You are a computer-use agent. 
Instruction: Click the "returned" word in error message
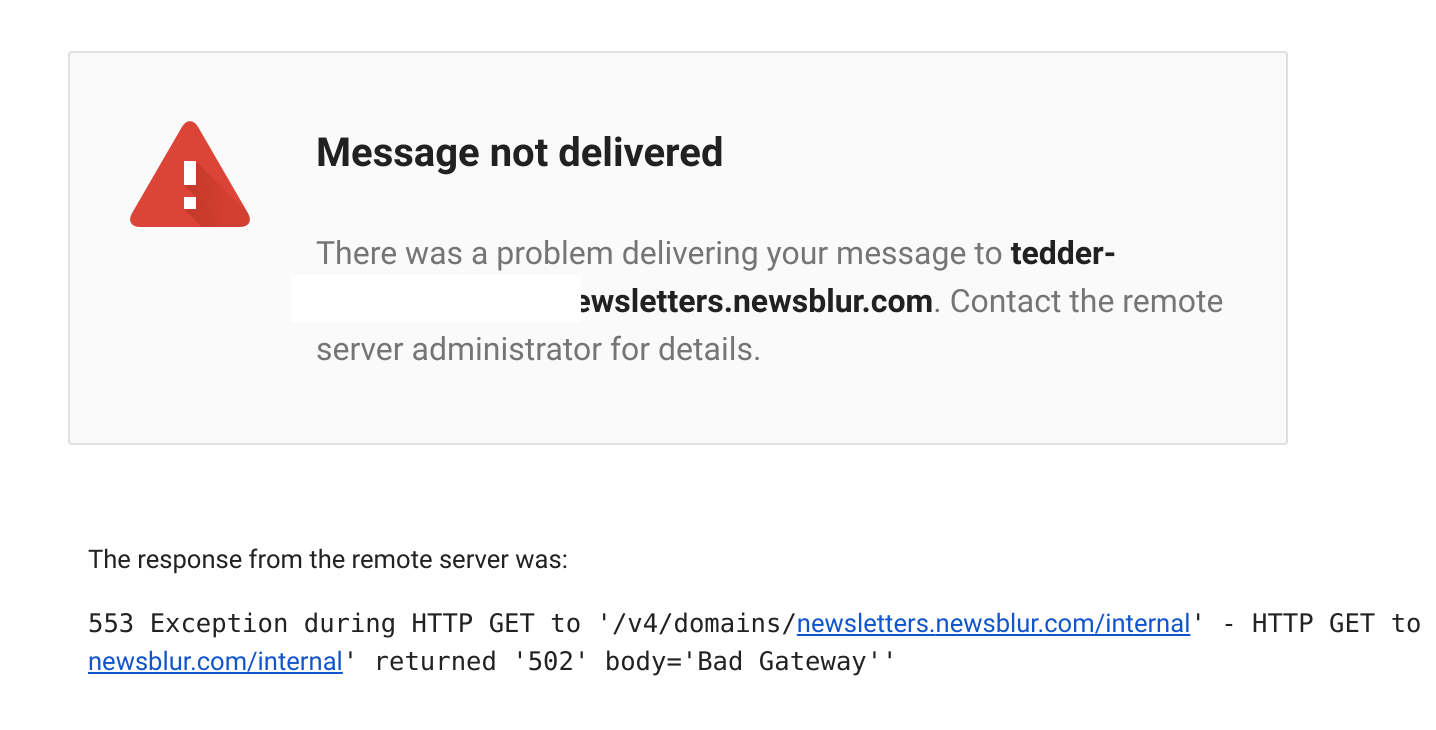click(435, 661)
